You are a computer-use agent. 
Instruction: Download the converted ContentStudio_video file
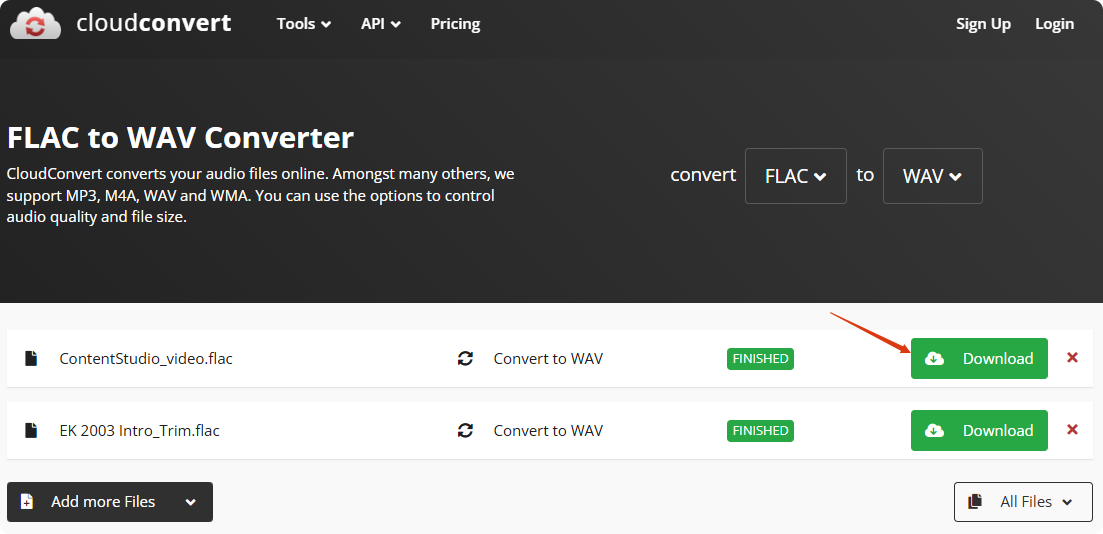pos(979,358)
